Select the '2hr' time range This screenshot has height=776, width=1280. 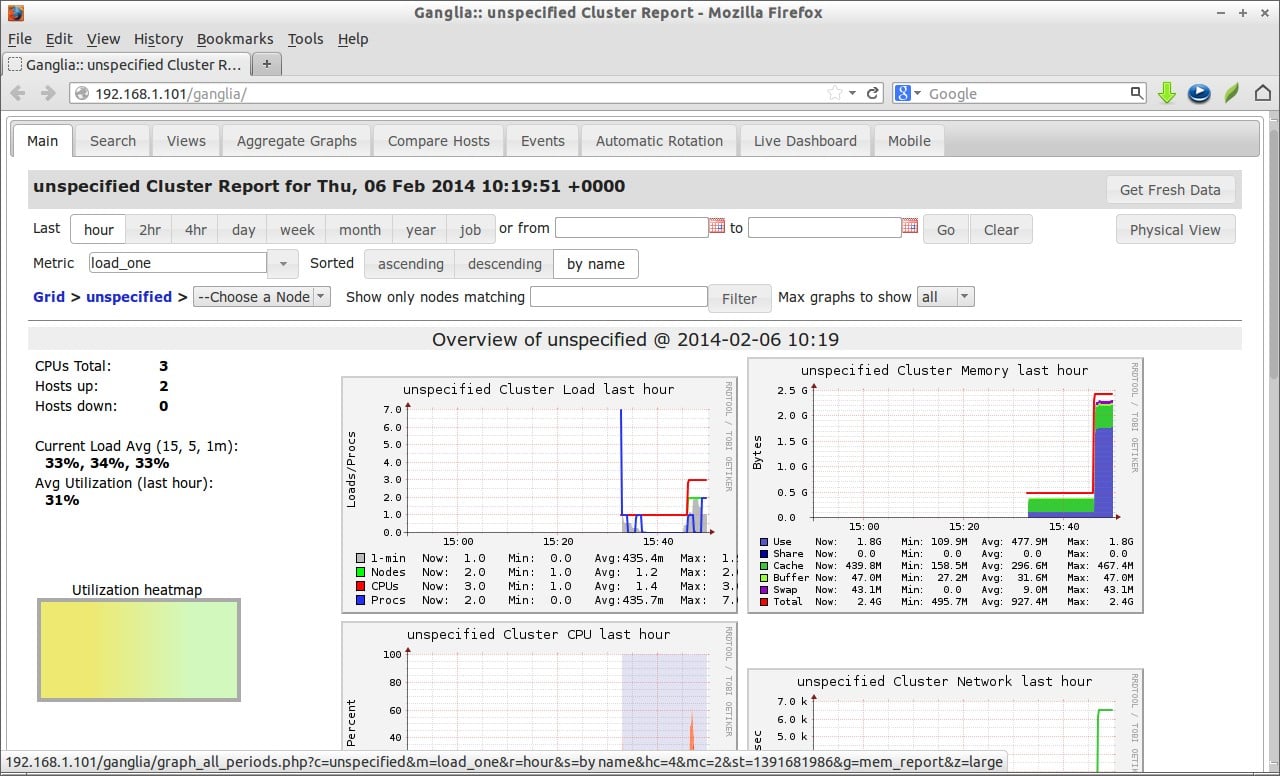click(x=149, y=229)
